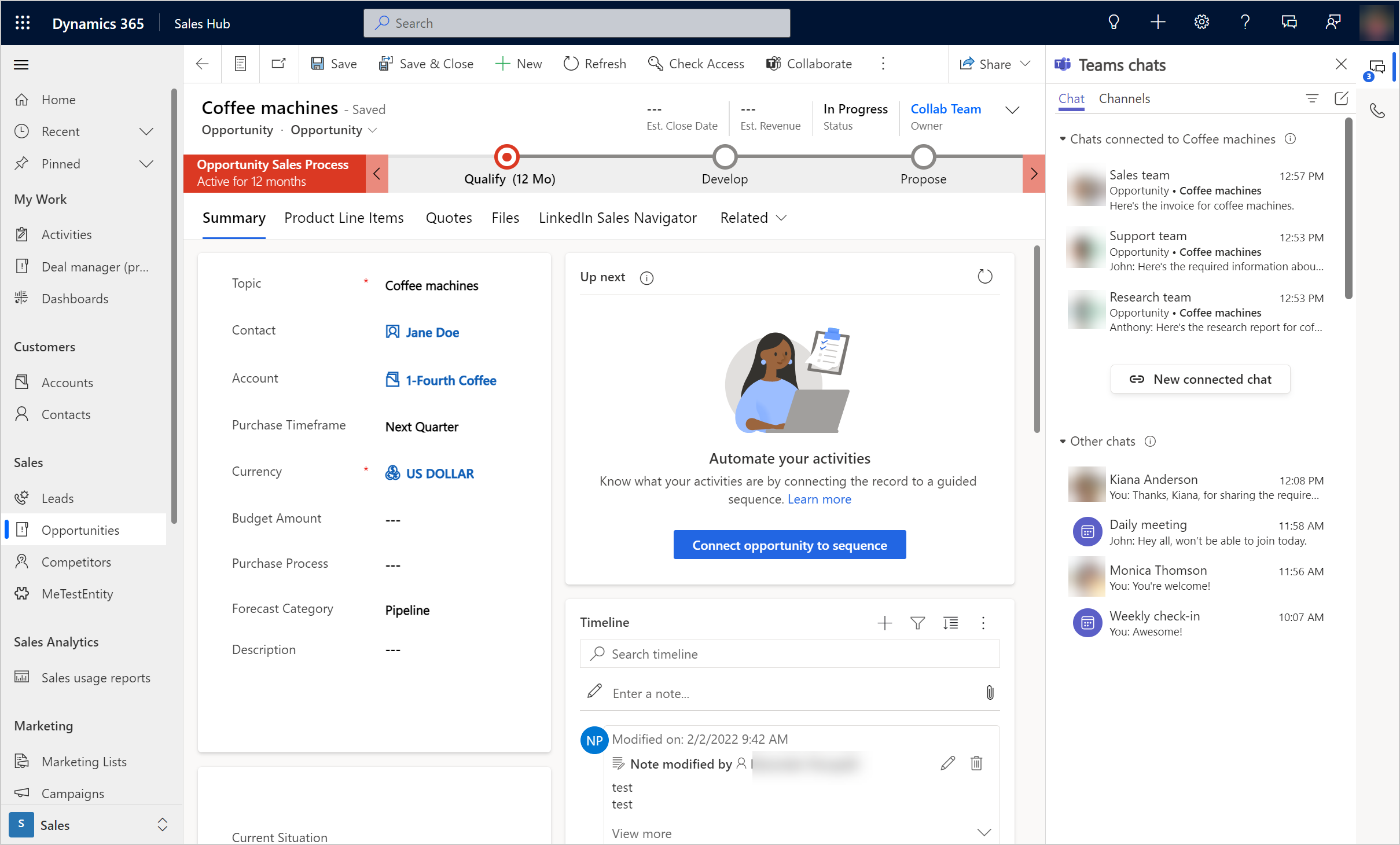Click the timeline sort/view icon
The image size is (1400, 845).
click(x=950, y=622)
